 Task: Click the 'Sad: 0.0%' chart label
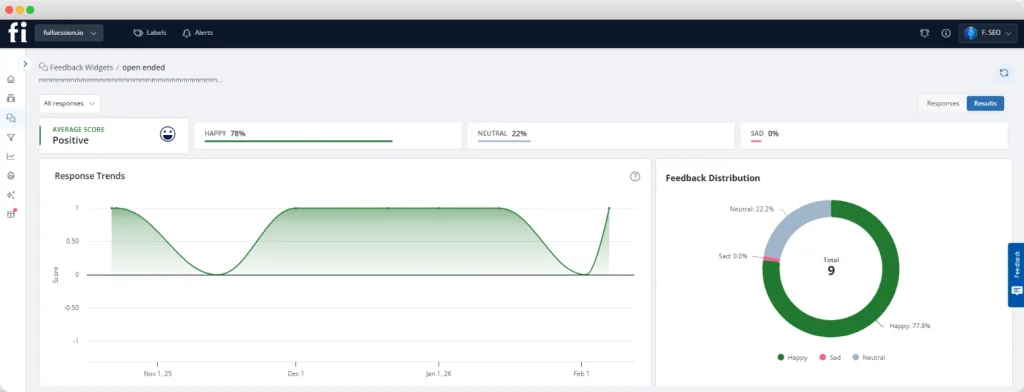[x=733, y=256]
